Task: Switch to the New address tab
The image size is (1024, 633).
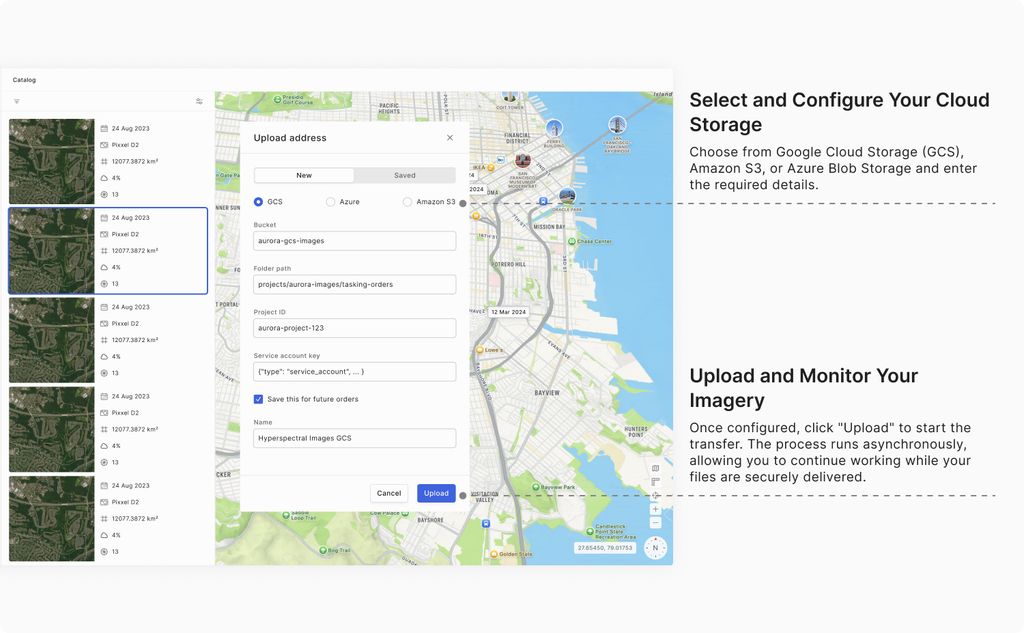Action: (x=304, y=175)
